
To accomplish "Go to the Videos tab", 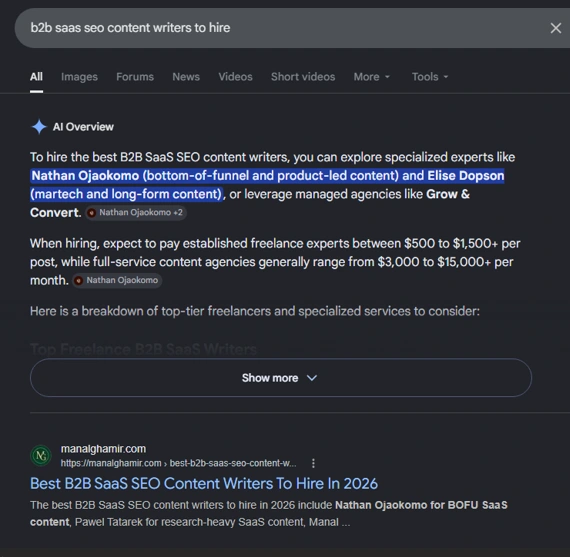I will click(x=235, y=77).
